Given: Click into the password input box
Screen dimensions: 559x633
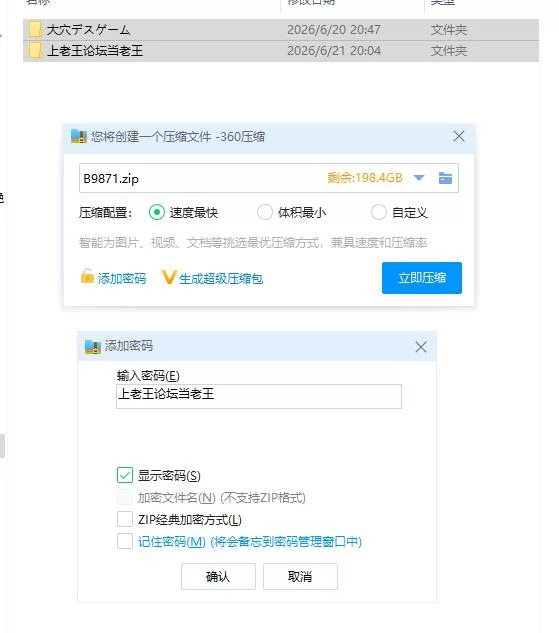Looking at the screenshot, I should click(x=259, y=396).
